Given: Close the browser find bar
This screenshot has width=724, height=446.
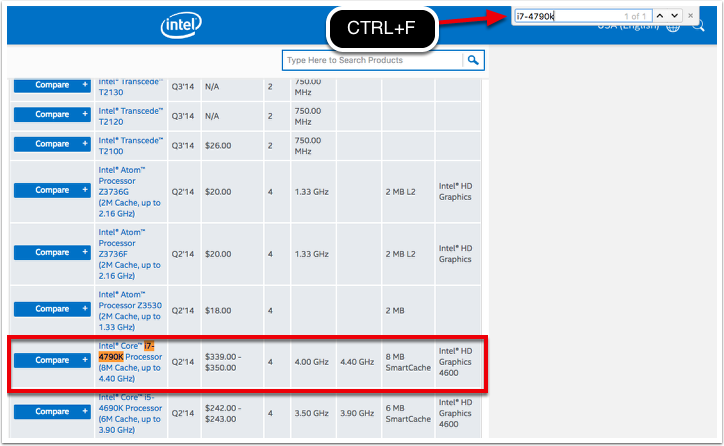Looking at the screenshot, I should coord(690,16).
